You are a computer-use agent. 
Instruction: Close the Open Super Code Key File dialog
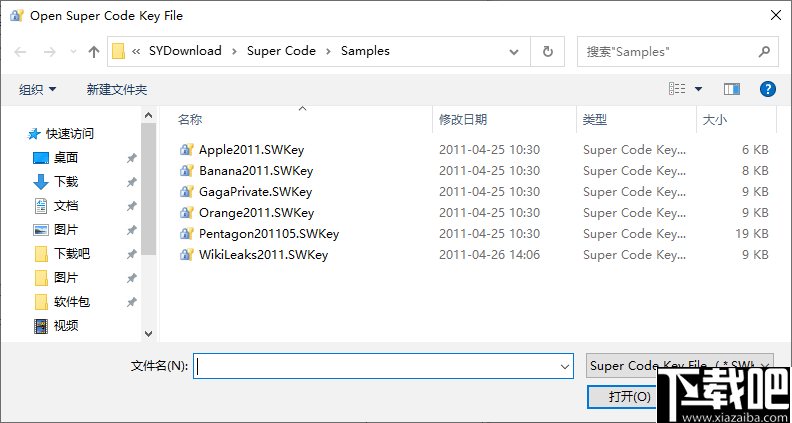click(776, 16)
